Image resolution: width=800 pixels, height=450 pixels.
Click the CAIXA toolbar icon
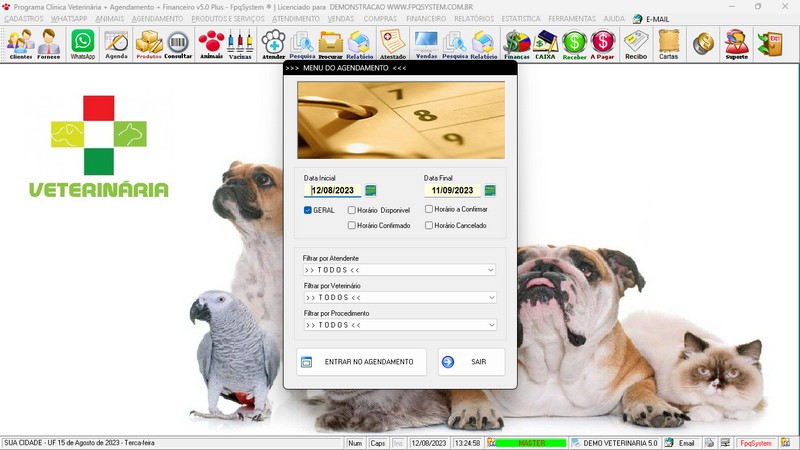click(x=545, y=44)
